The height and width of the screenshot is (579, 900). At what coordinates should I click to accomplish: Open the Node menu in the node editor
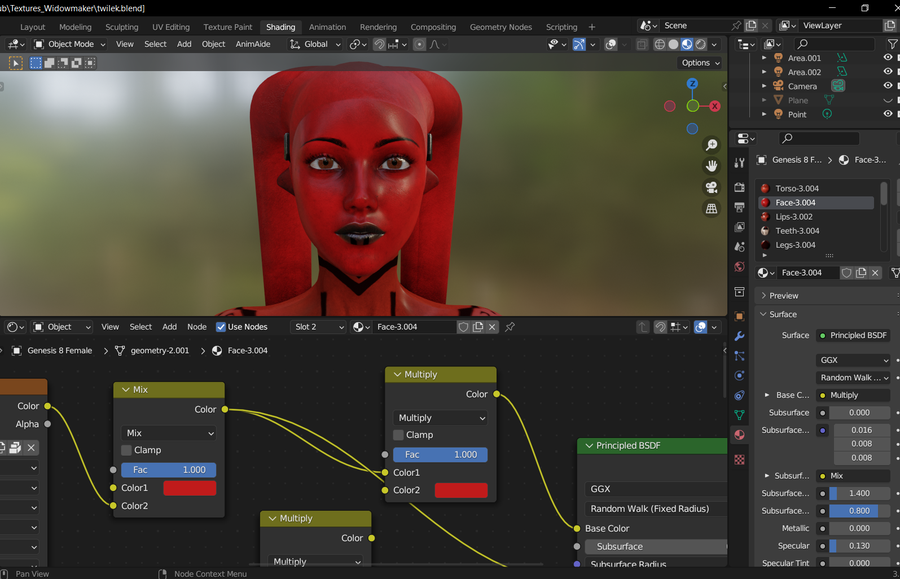point(197,327)
